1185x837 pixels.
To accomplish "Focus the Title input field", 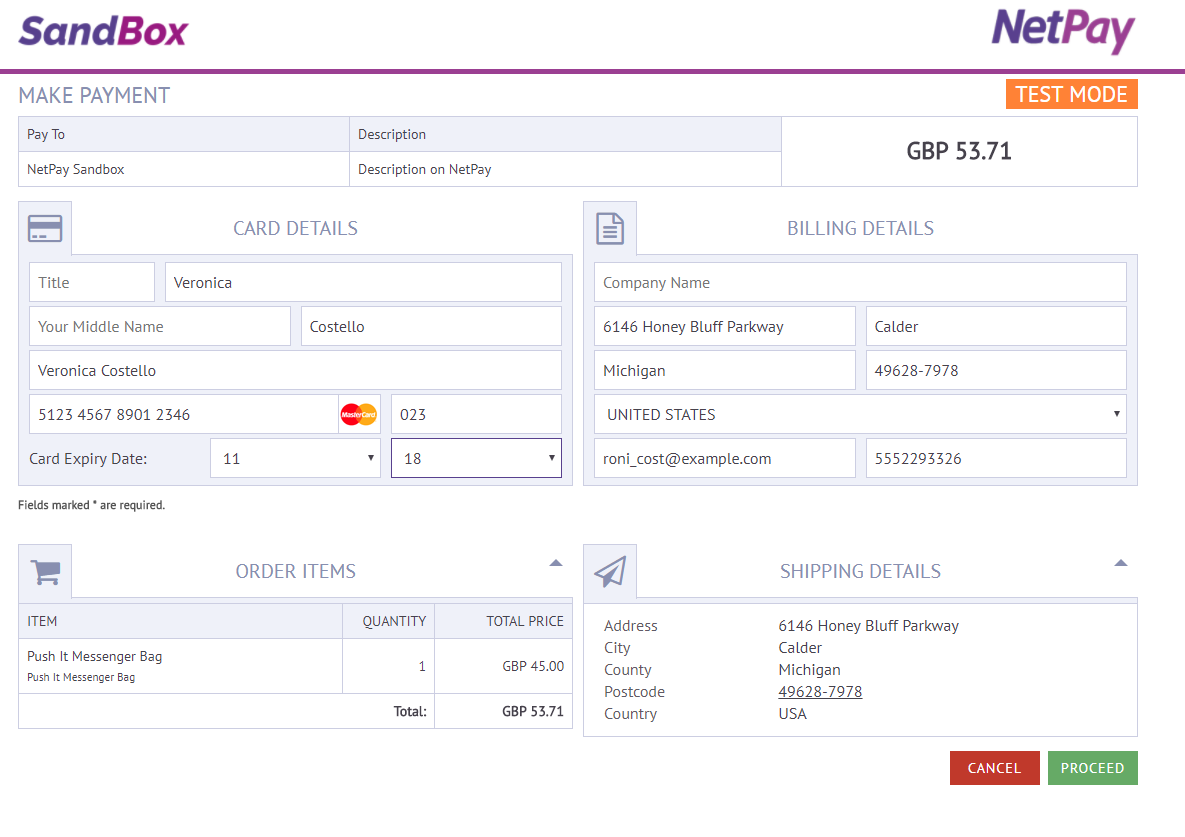I will tap(92, 283).
